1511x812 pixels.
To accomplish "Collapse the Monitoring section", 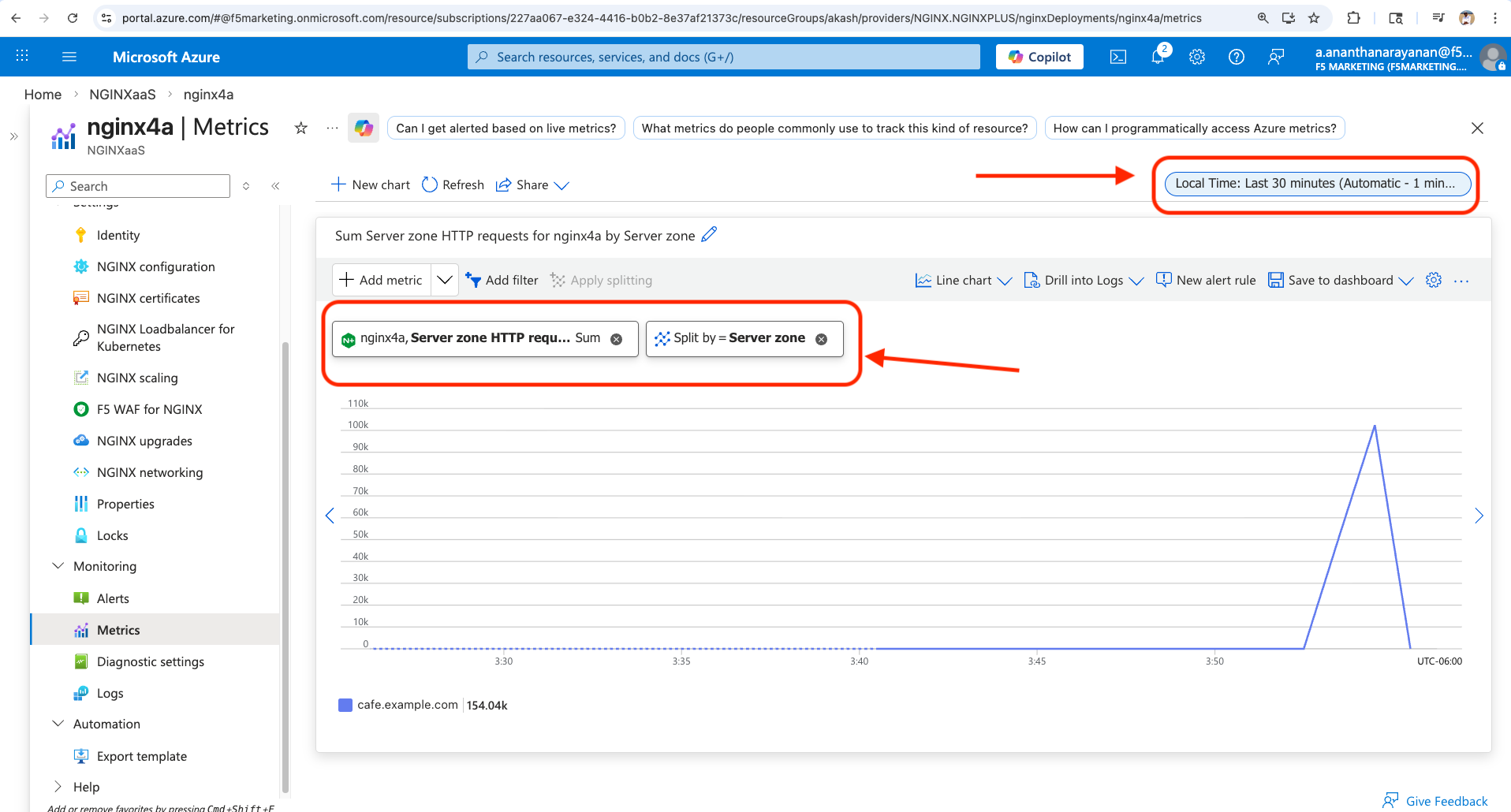I will [x=58, y=566].
